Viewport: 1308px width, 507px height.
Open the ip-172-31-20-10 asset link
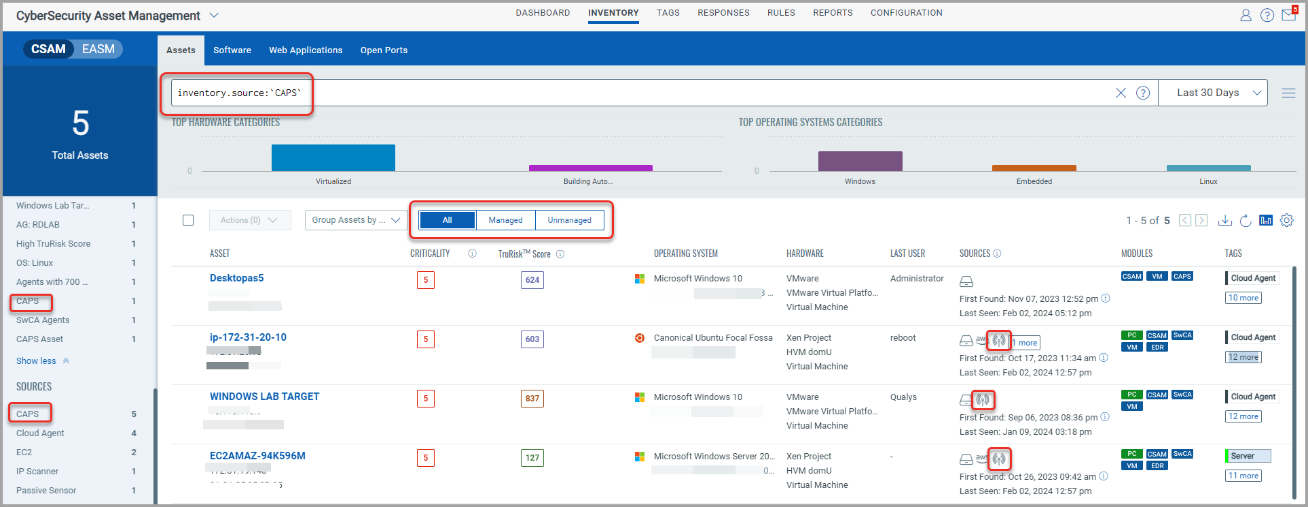click(248, 337)
